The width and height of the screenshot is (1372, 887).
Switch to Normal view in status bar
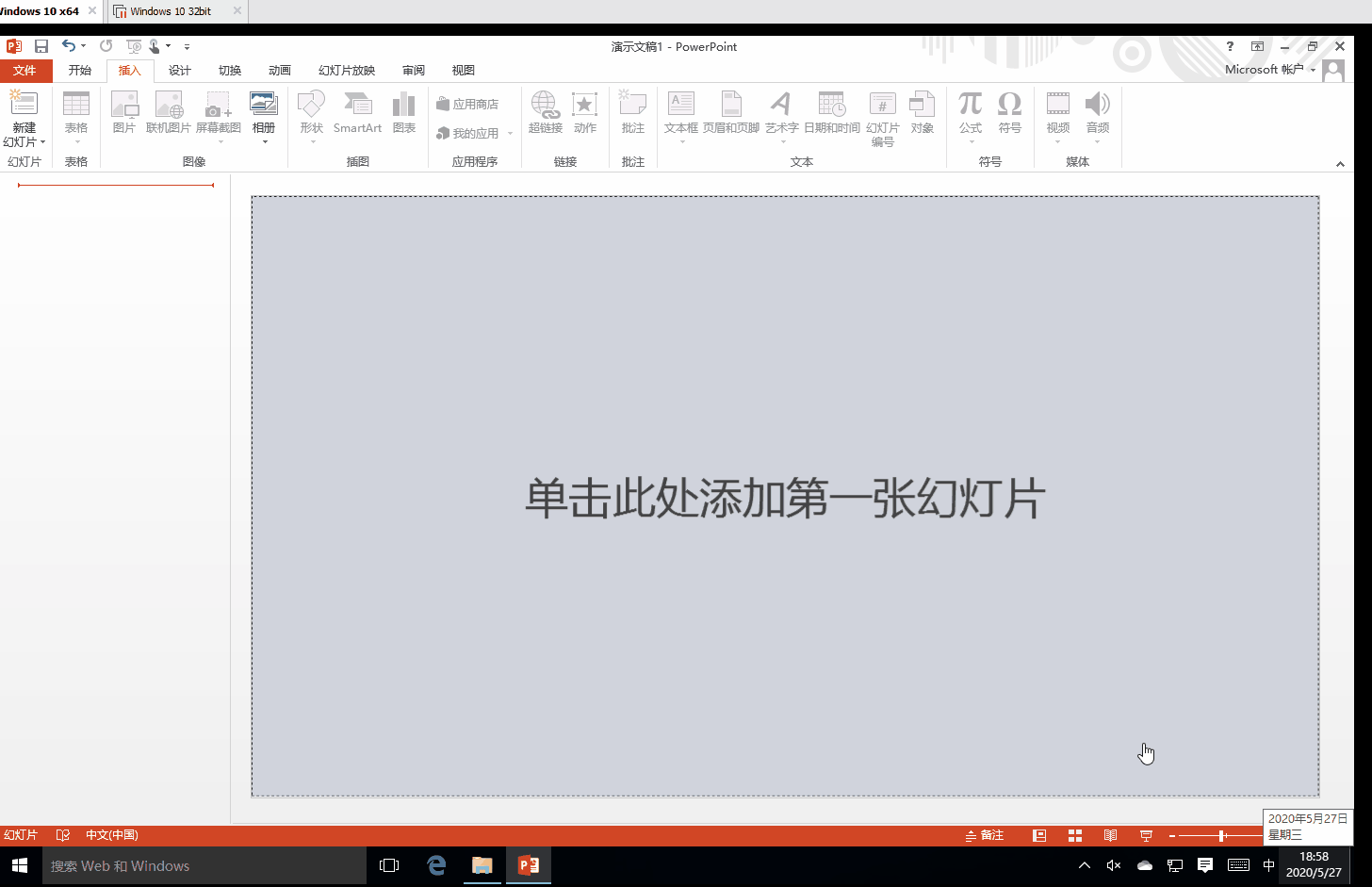(x=1039, y=835)
